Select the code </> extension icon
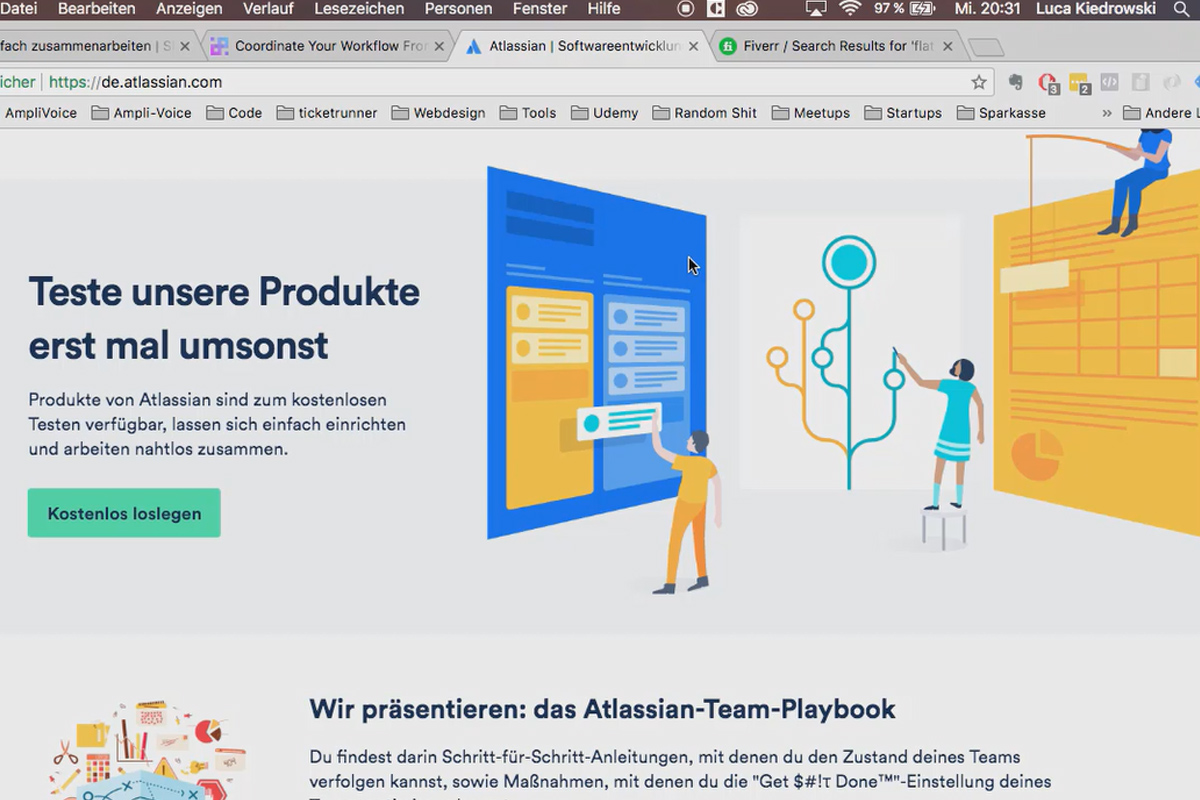The height and width of the screenshot is (800, 1200). click(x=1109, y=82)
